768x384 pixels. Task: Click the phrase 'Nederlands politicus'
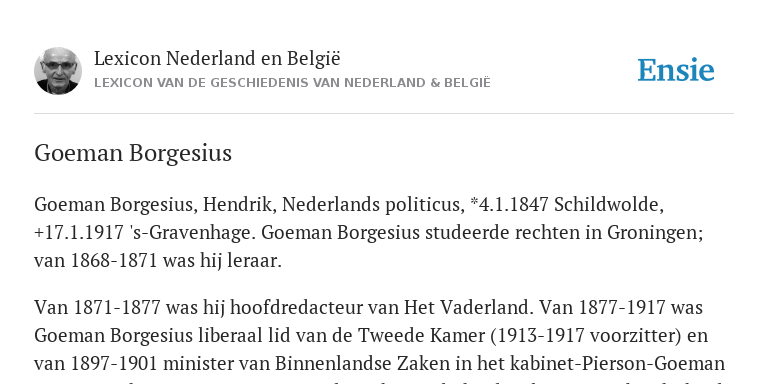pyautogui.click(x=373, y=204)
